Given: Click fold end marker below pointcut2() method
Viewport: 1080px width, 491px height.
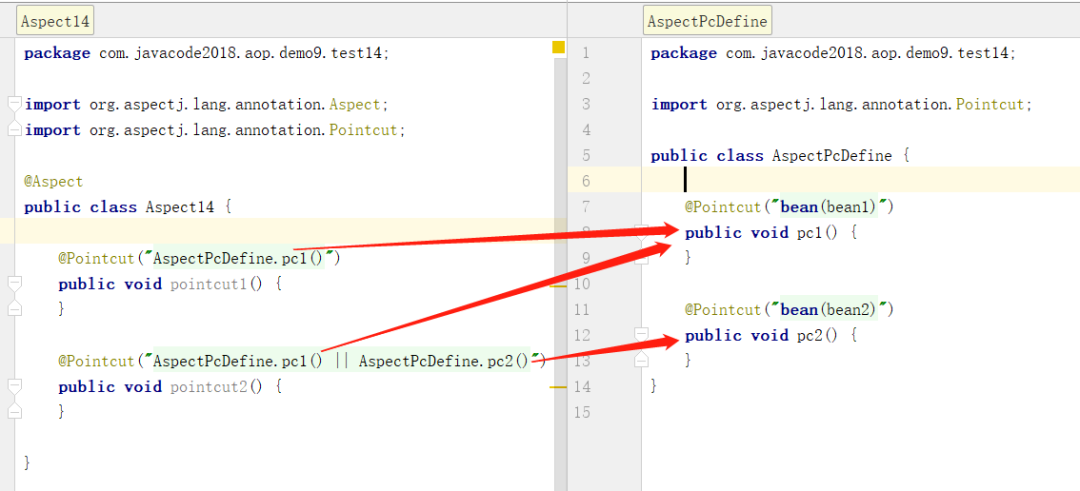Looking at the screenshot, I should 14,411.
